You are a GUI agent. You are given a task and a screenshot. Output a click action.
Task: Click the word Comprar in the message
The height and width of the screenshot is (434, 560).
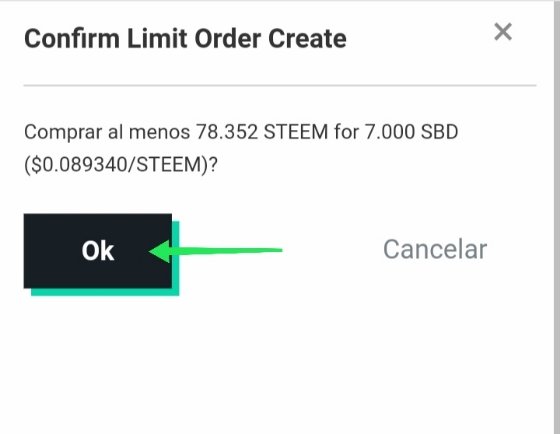pyautogui.click(x=63, y=133)
